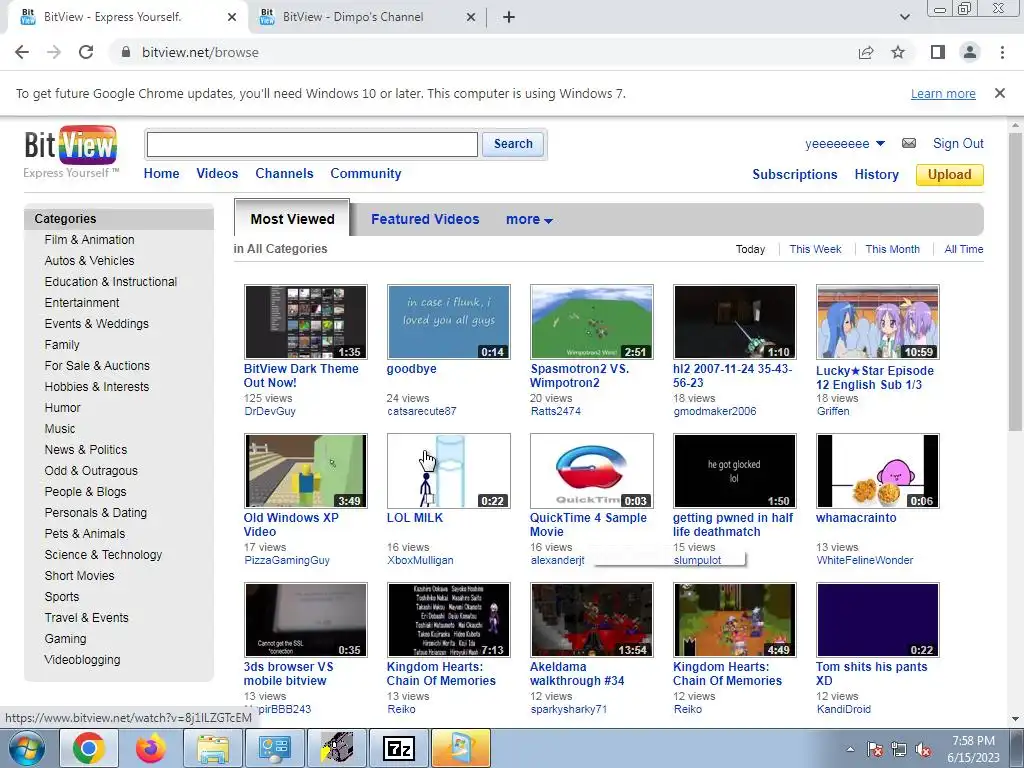Open the LOL MILK video title
Screen dimensions: 1024x768
tap(415, 517)
